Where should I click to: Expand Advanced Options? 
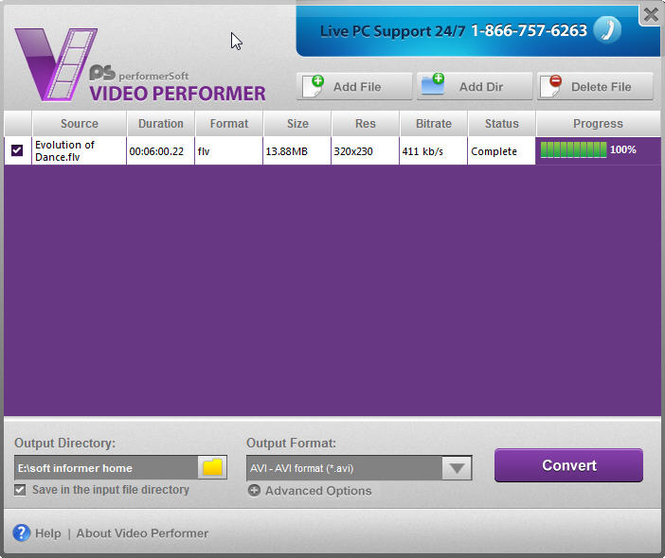[x=318, y=491]
